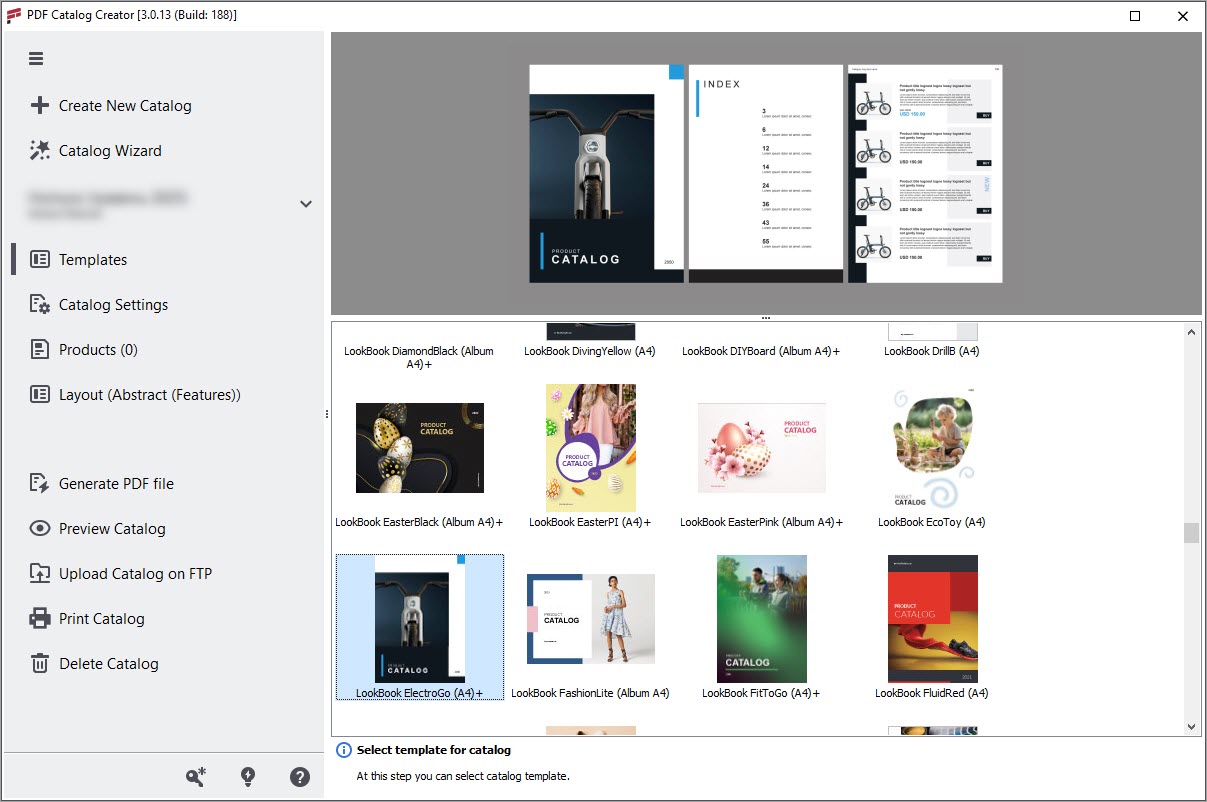1207x802 pixels.
Task: Click the lightbulb tips icon
Action: pyautogui.click(x=248, y=776)
